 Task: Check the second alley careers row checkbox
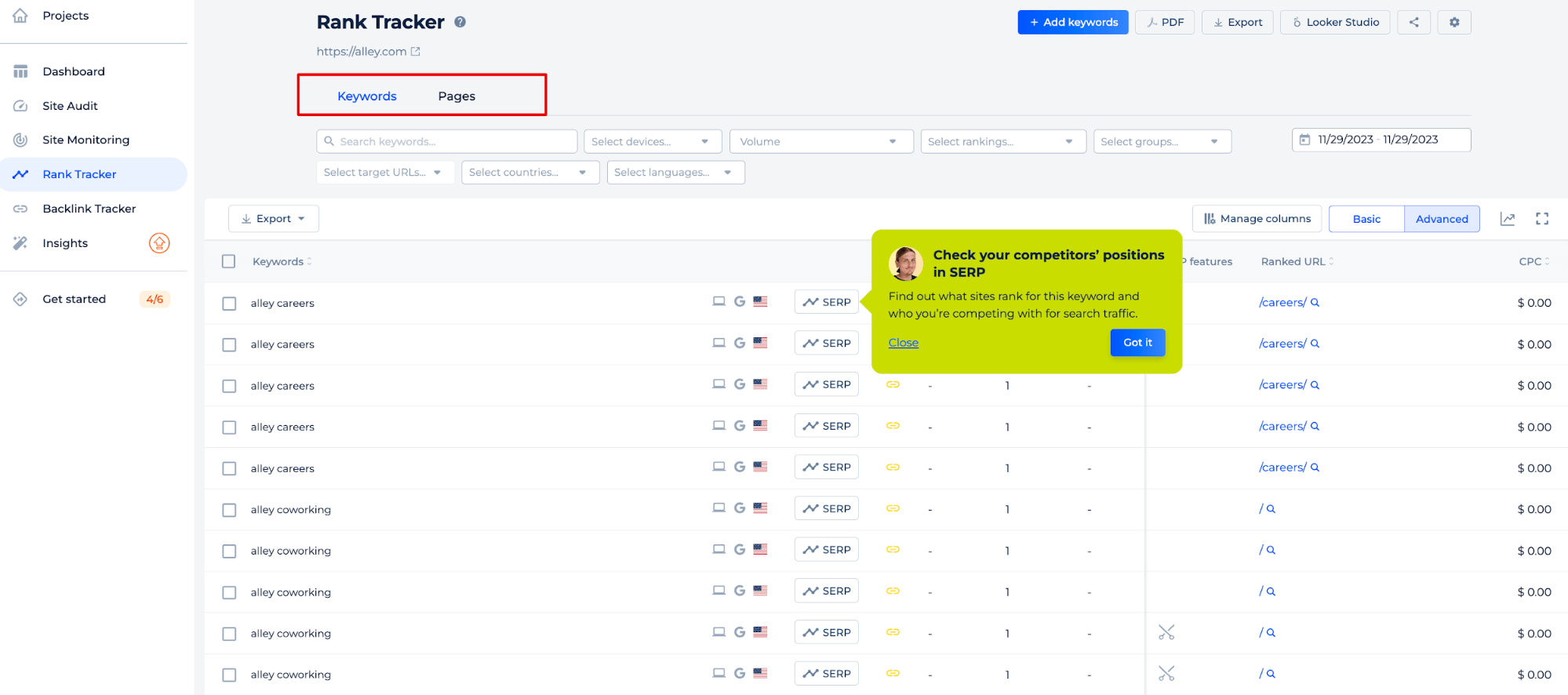tap(229, 345)
